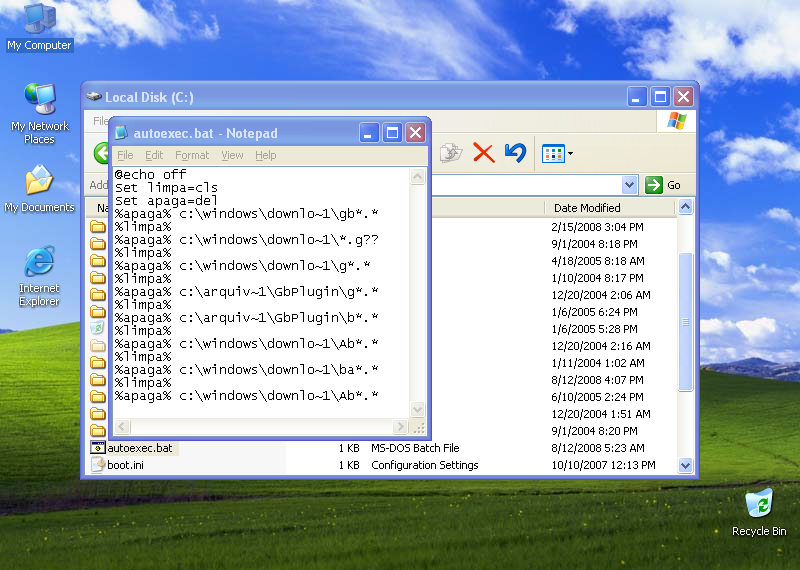Click the Explorer vertical scrollbar thumb
The height and width of the screenshot is (570, 800).
point(685,321)
